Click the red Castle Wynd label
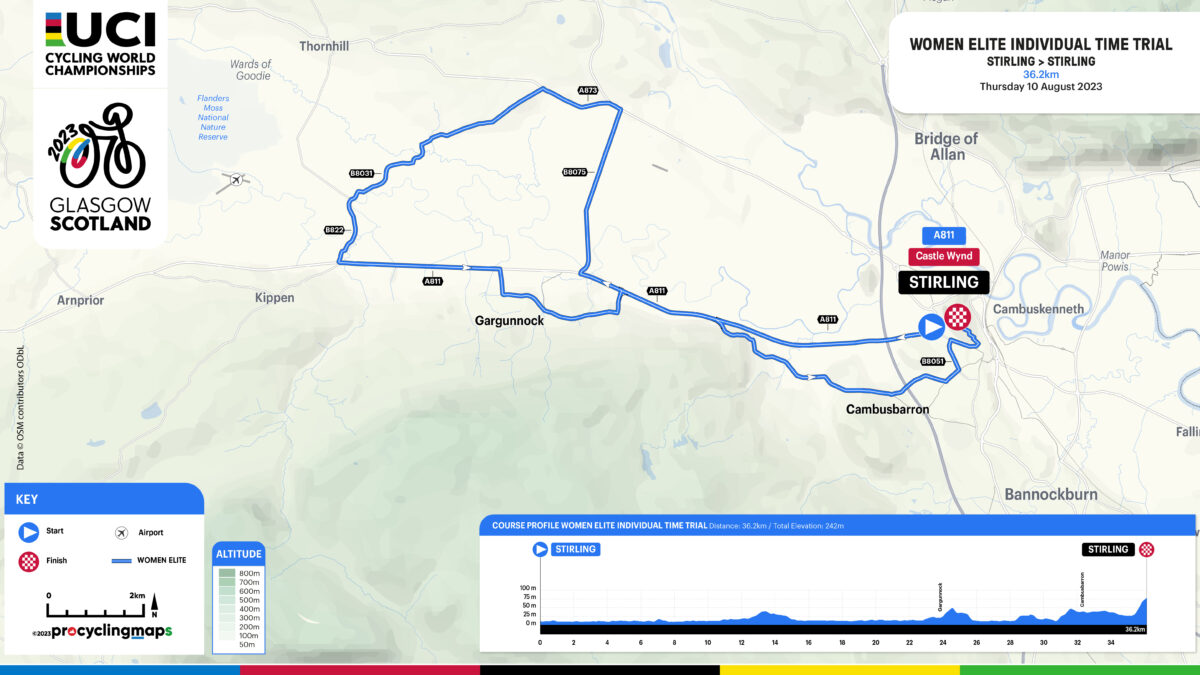Screen dimensions: 1200x675 (944, 256)
